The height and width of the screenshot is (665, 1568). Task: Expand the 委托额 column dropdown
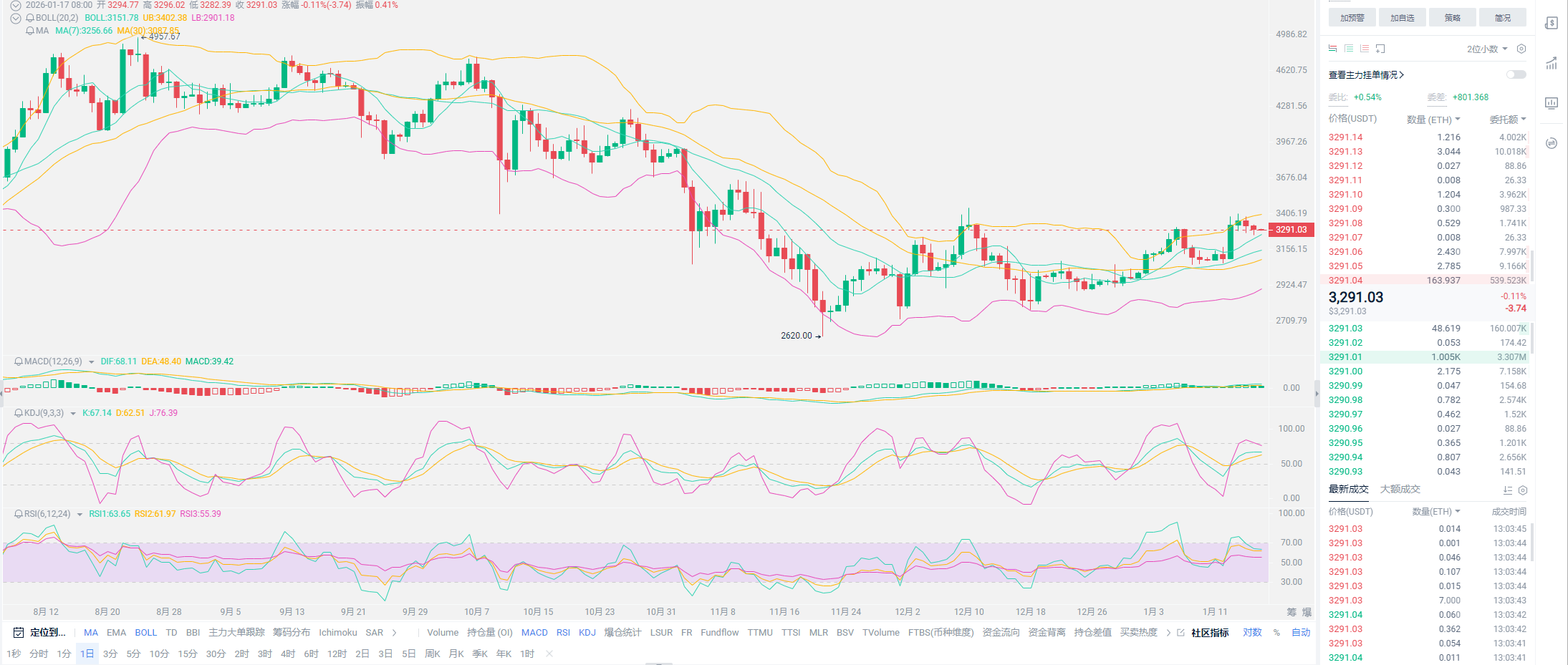[1508, 120]
